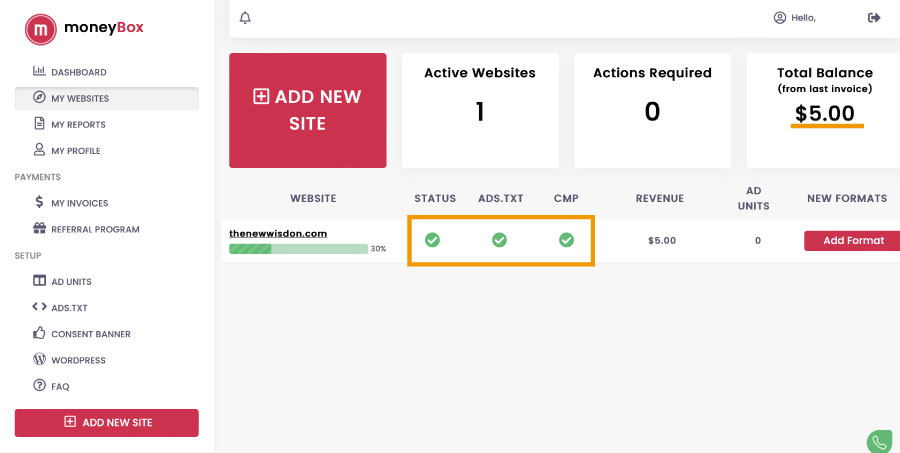
Task: Open My Reports page
Action: [107, 124]
